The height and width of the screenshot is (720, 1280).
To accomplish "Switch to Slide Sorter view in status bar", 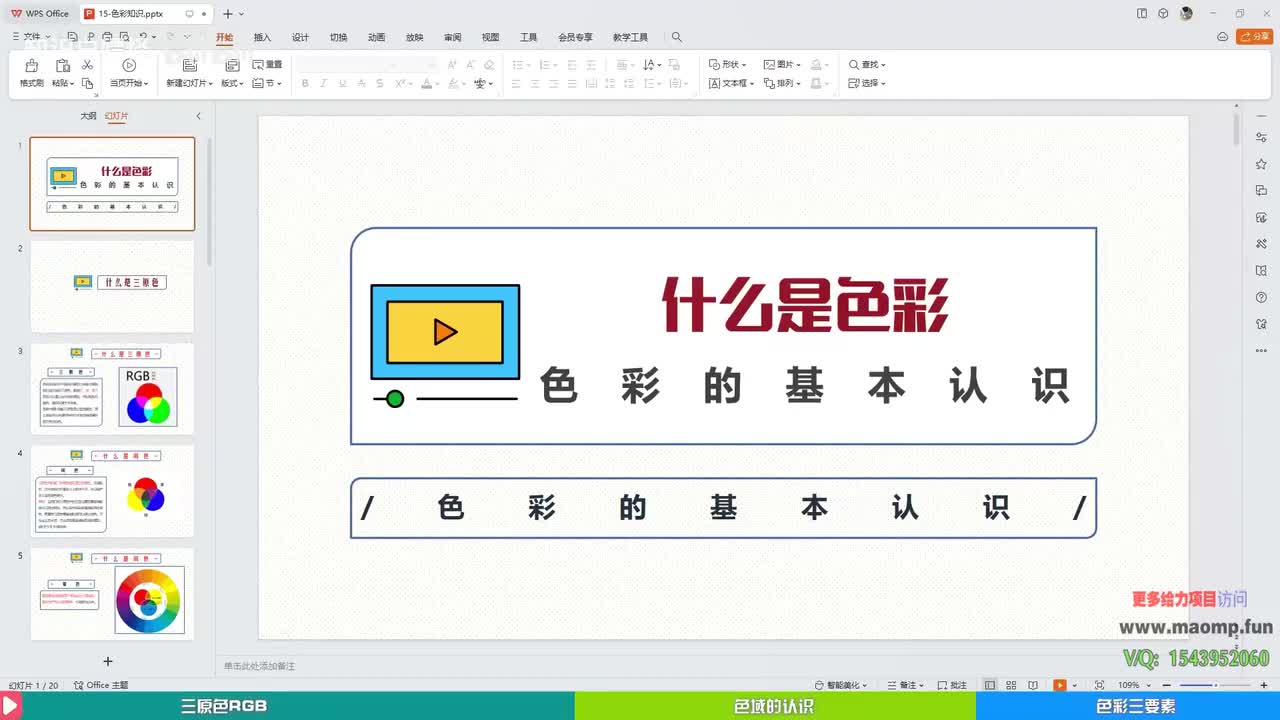I will 1011,685.
